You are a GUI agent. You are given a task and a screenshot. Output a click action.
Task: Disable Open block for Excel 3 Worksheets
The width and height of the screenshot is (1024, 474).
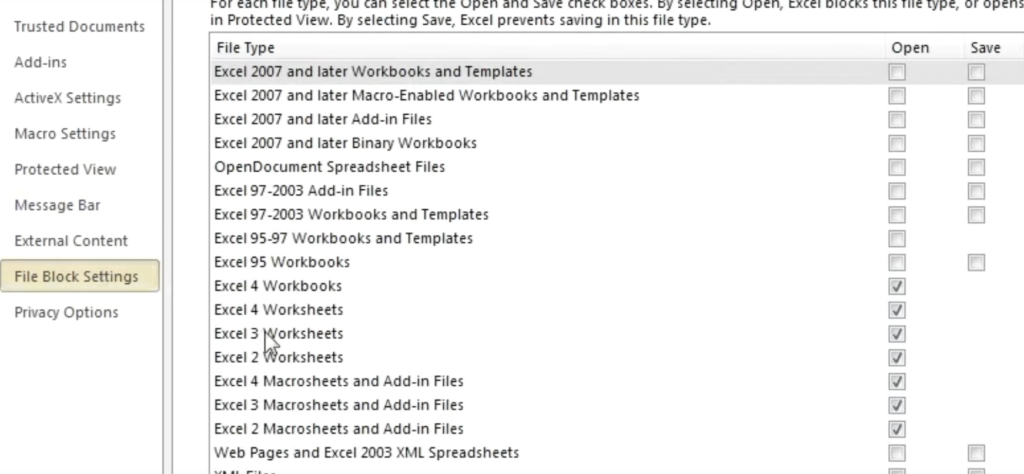(x=897, y=334)
